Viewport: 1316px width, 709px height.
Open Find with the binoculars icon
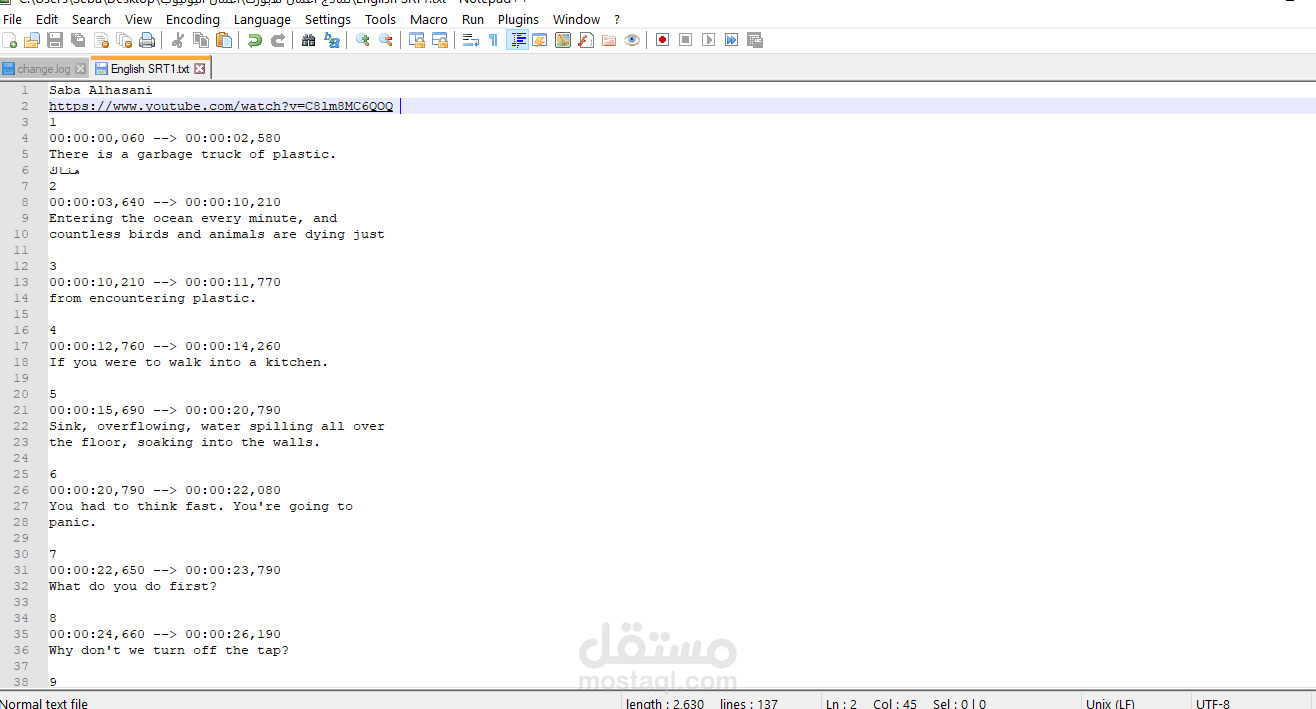(309, 40)
